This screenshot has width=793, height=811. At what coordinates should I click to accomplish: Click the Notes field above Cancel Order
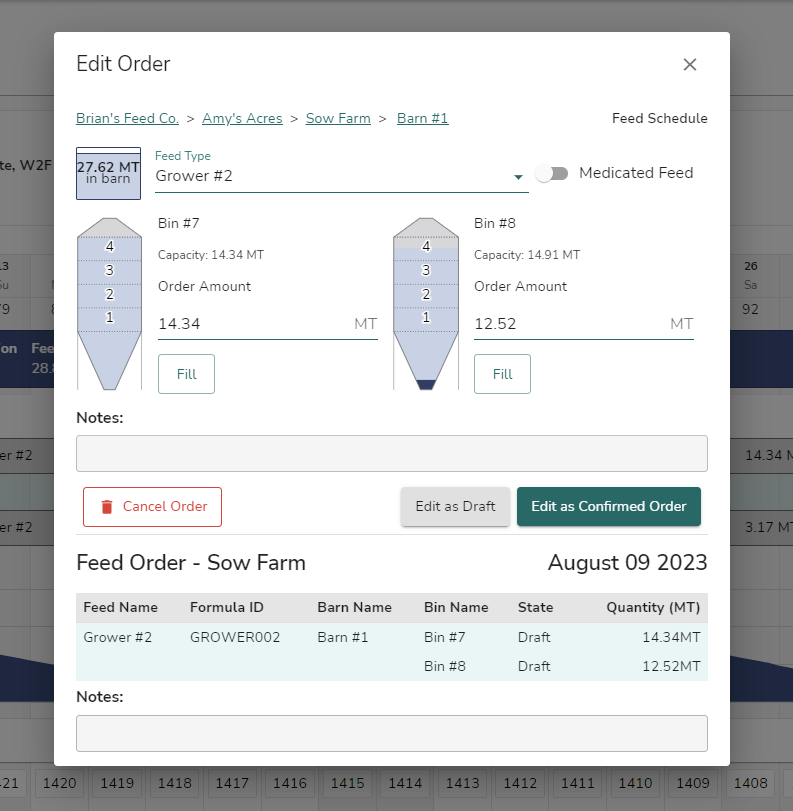pyautogui.click(x=392, y=453)
